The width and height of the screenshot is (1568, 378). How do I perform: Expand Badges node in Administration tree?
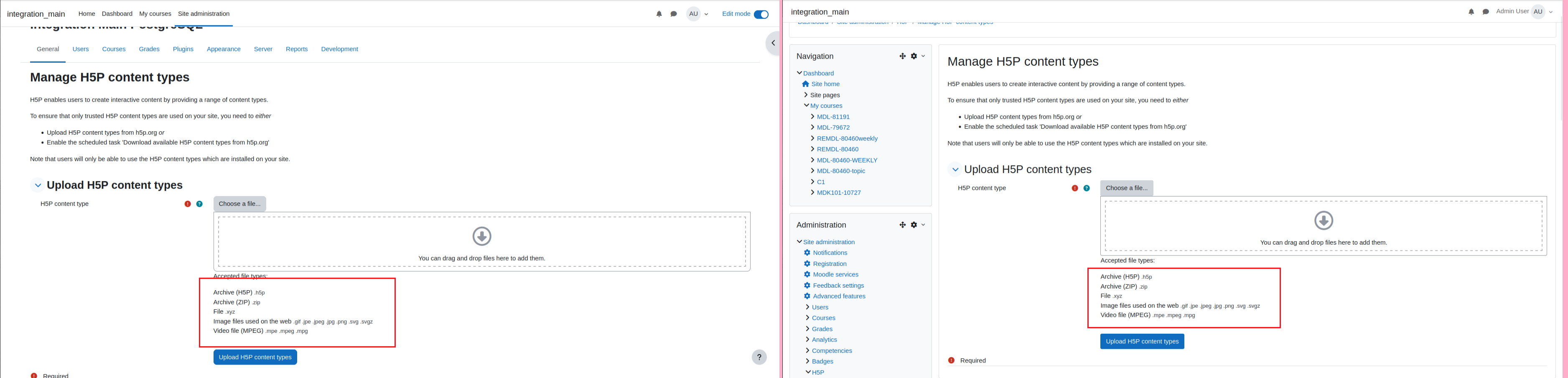click(807, 361)
